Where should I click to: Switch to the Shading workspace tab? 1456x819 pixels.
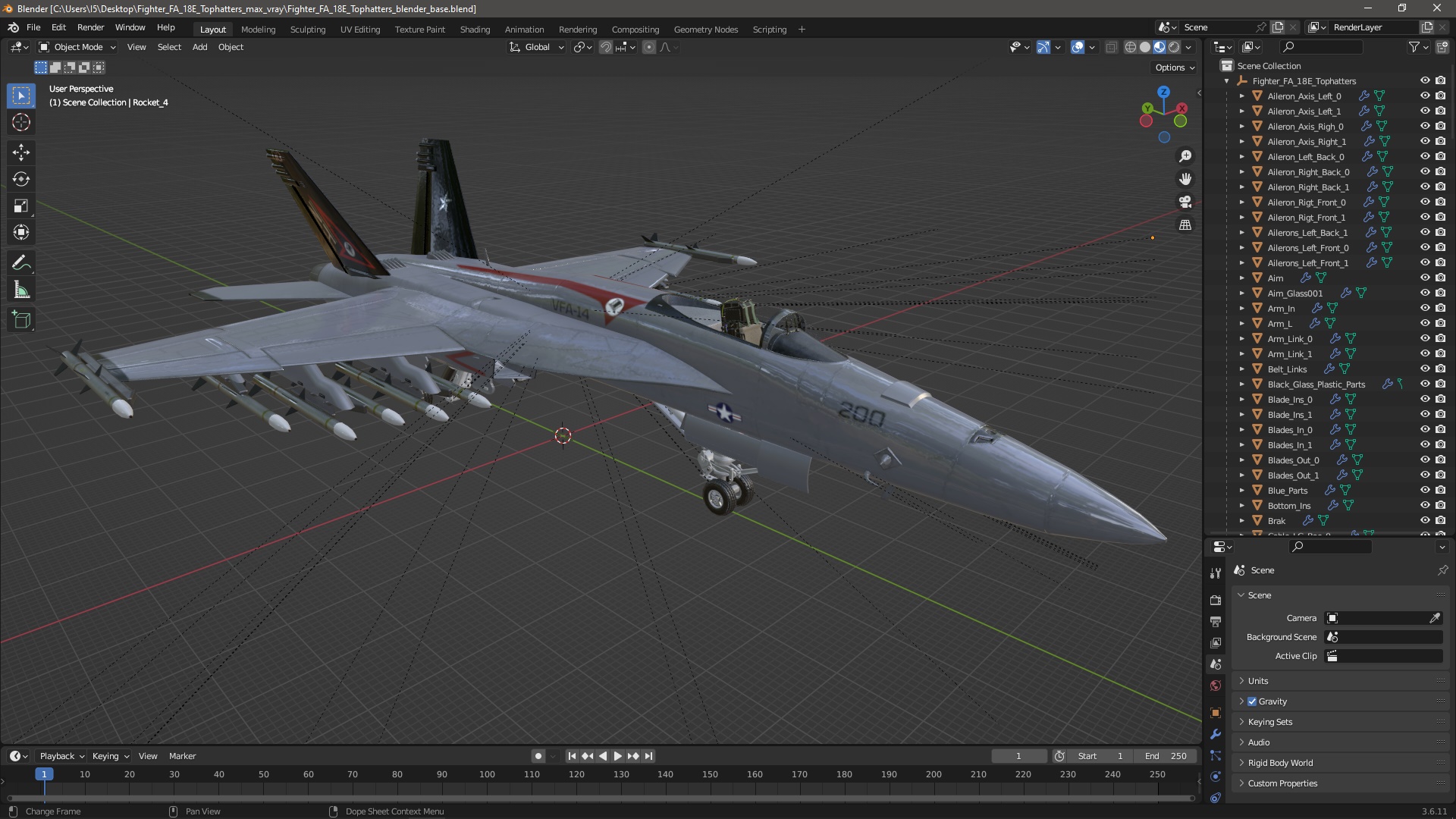[475, 30]
